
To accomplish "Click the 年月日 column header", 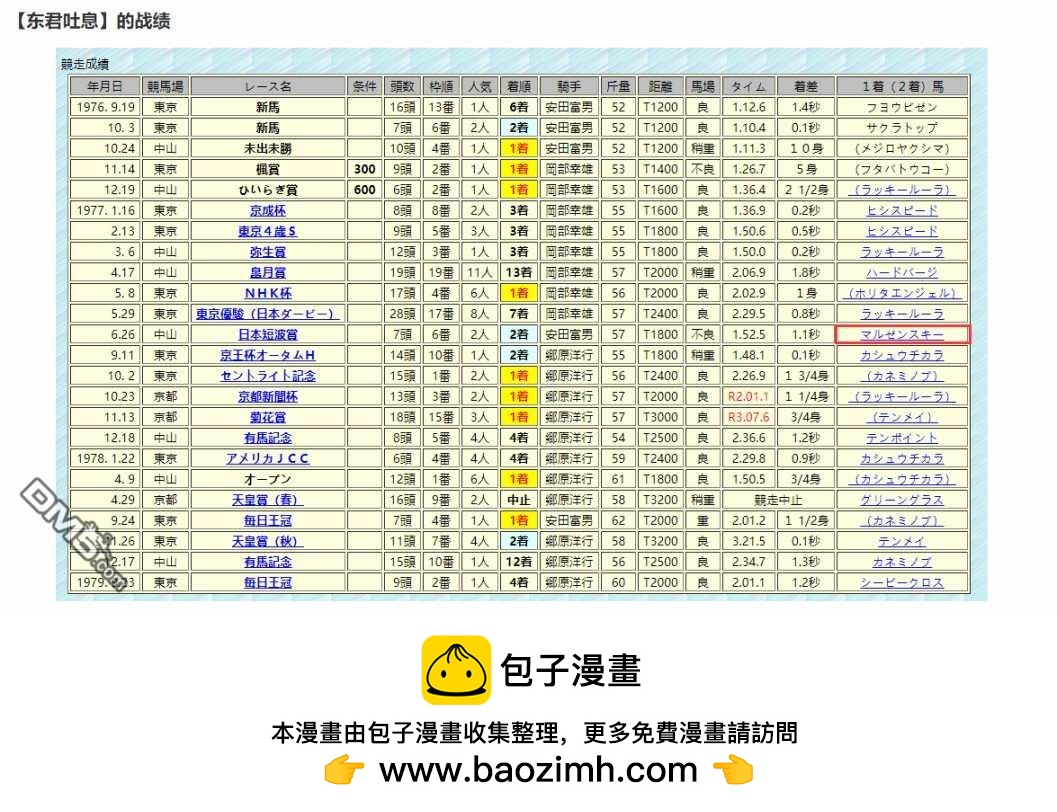I will coord(105,86).
